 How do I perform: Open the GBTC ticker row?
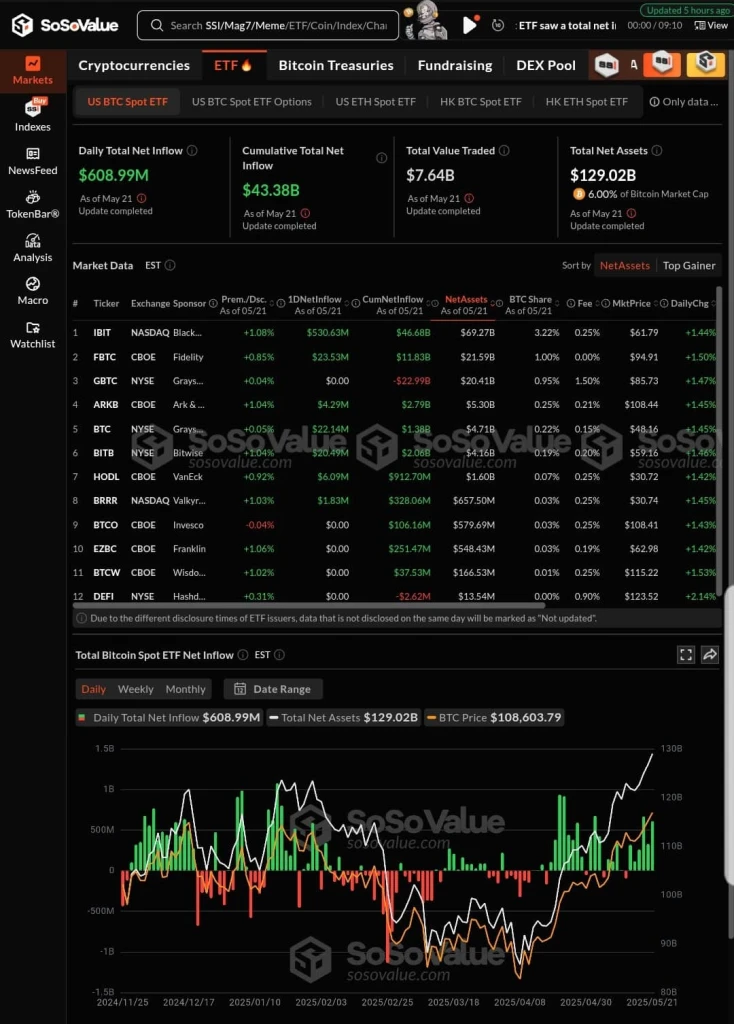coord(394,381)
